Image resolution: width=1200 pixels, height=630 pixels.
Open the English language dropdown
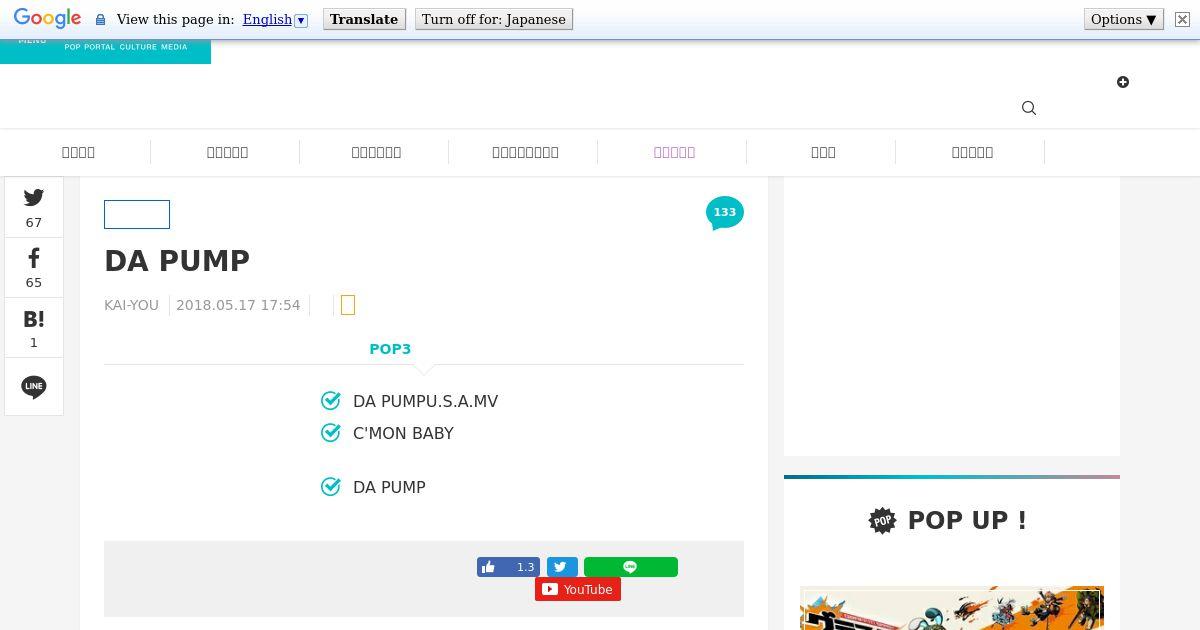(275, 19)
